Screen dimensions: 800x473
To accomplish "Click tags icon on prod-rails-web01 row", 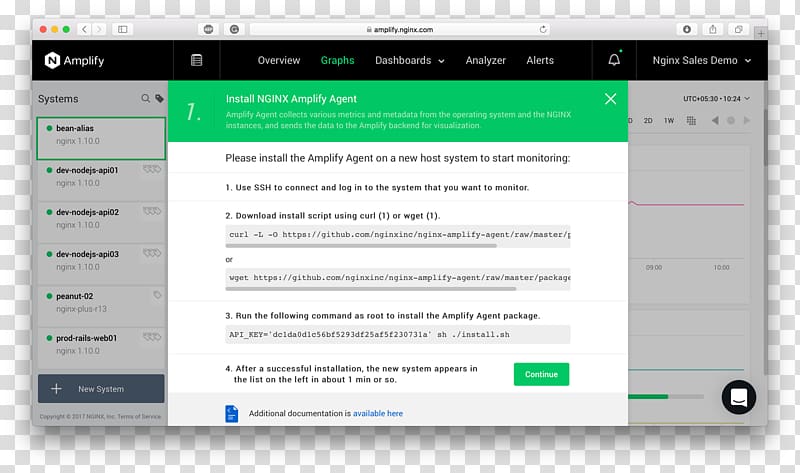I will click(x=152, y=337).
